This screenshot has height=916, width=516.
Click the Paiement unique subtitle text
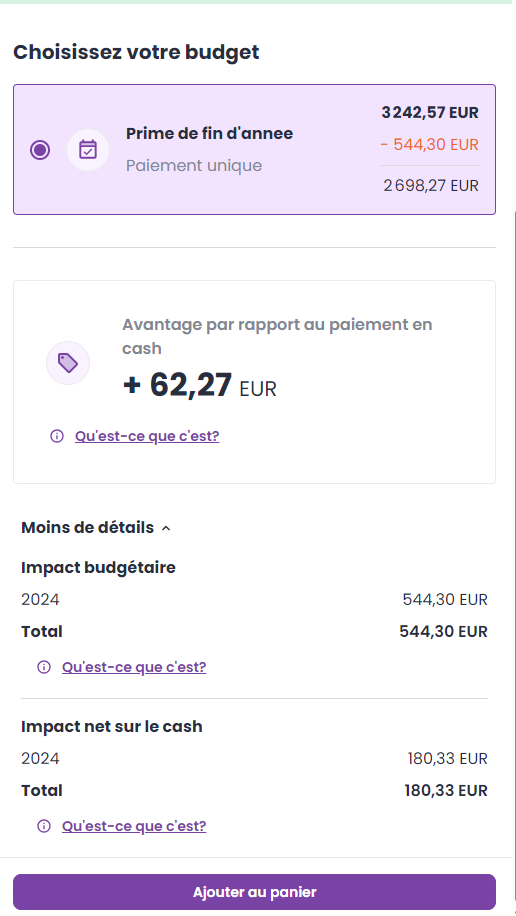(194, 165)
